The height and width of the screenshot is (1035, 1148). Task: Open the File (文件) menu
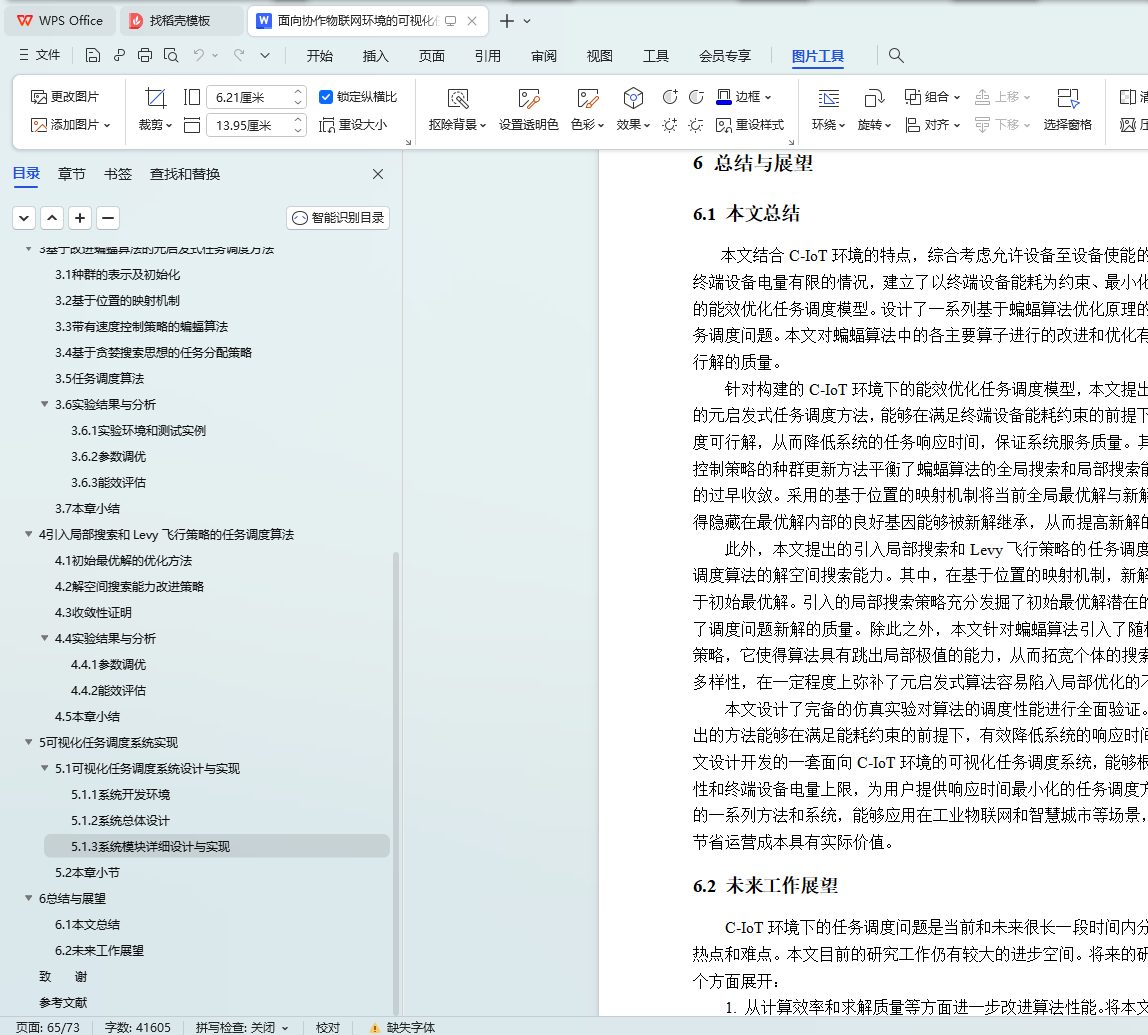click(x=40, y=56)
